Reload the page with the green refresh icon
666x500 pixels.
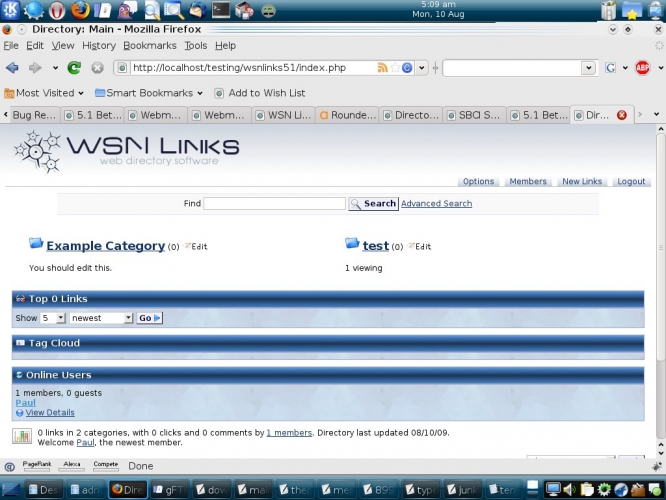click(74, 68)
